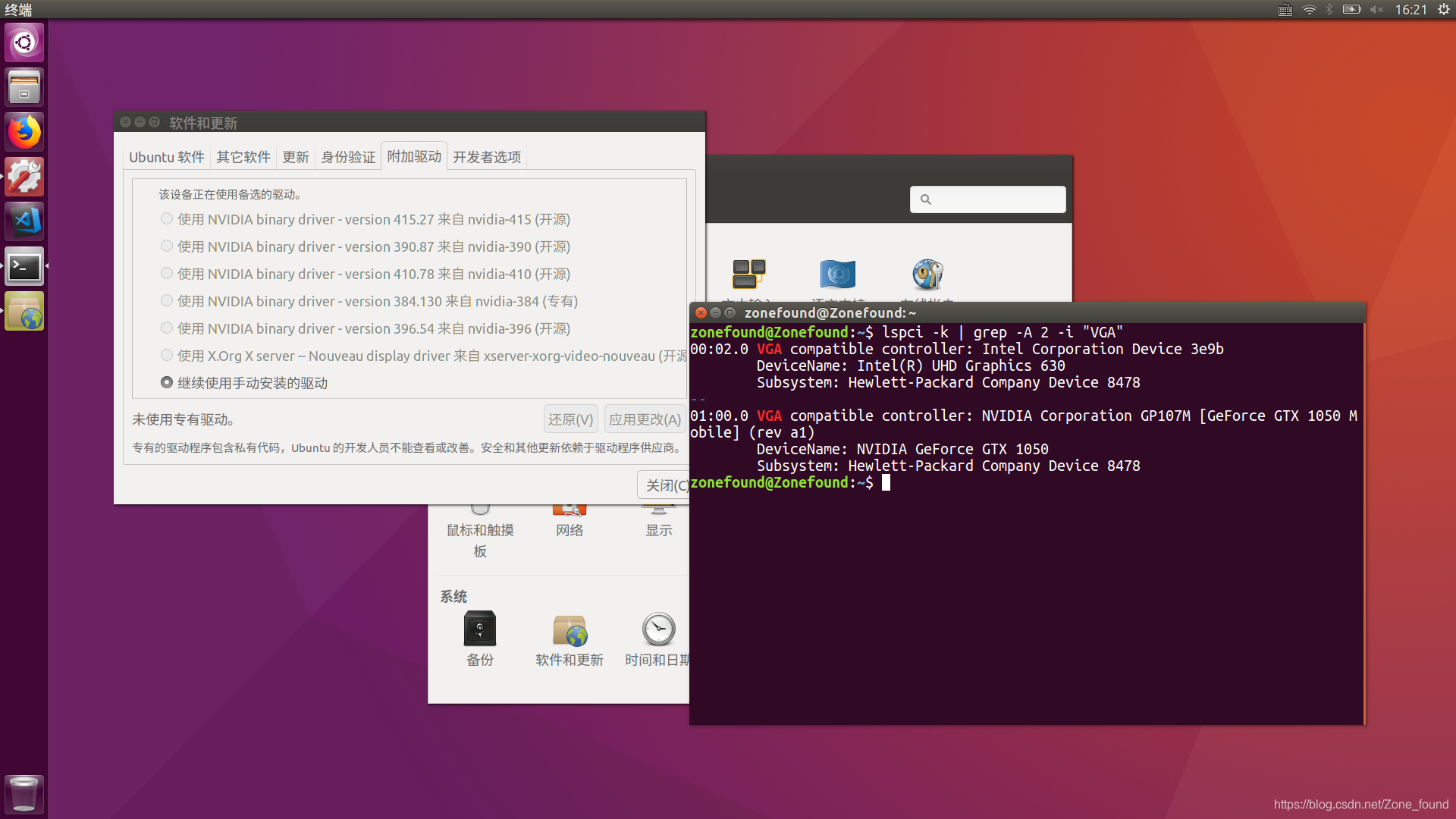Focus the Terminal dock icon
The height and width of the screenshot is (819, 1456).
(x=24, y=266)
